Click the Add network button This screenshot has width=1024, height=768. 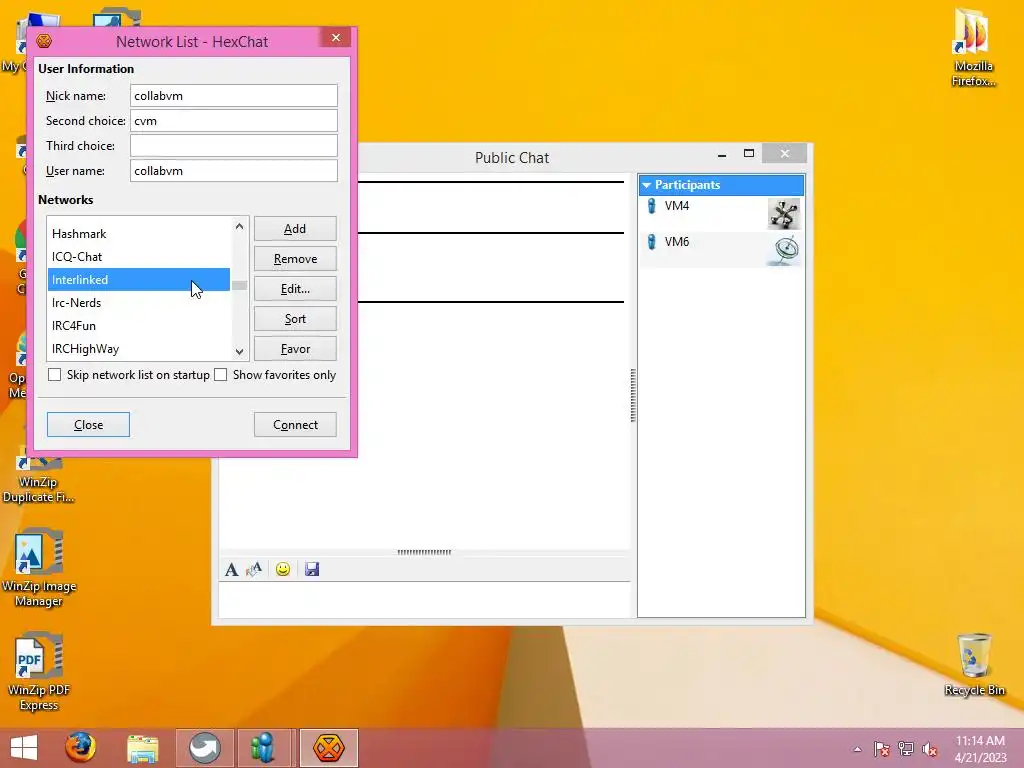click(295, 229)
